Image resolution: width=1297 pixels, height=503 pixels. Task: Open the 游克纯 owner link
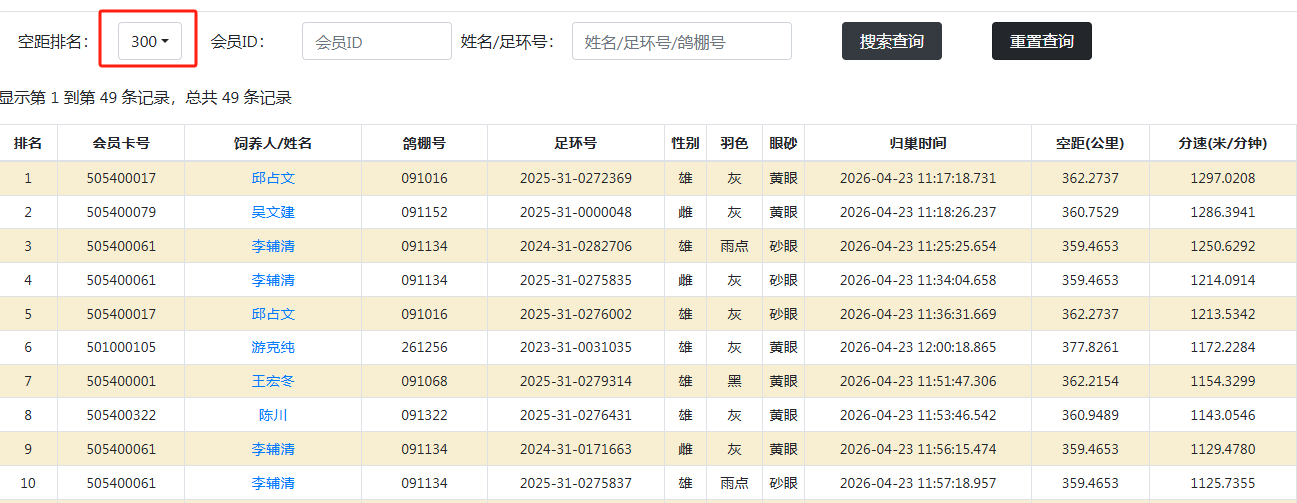click(x=273, y=348)
